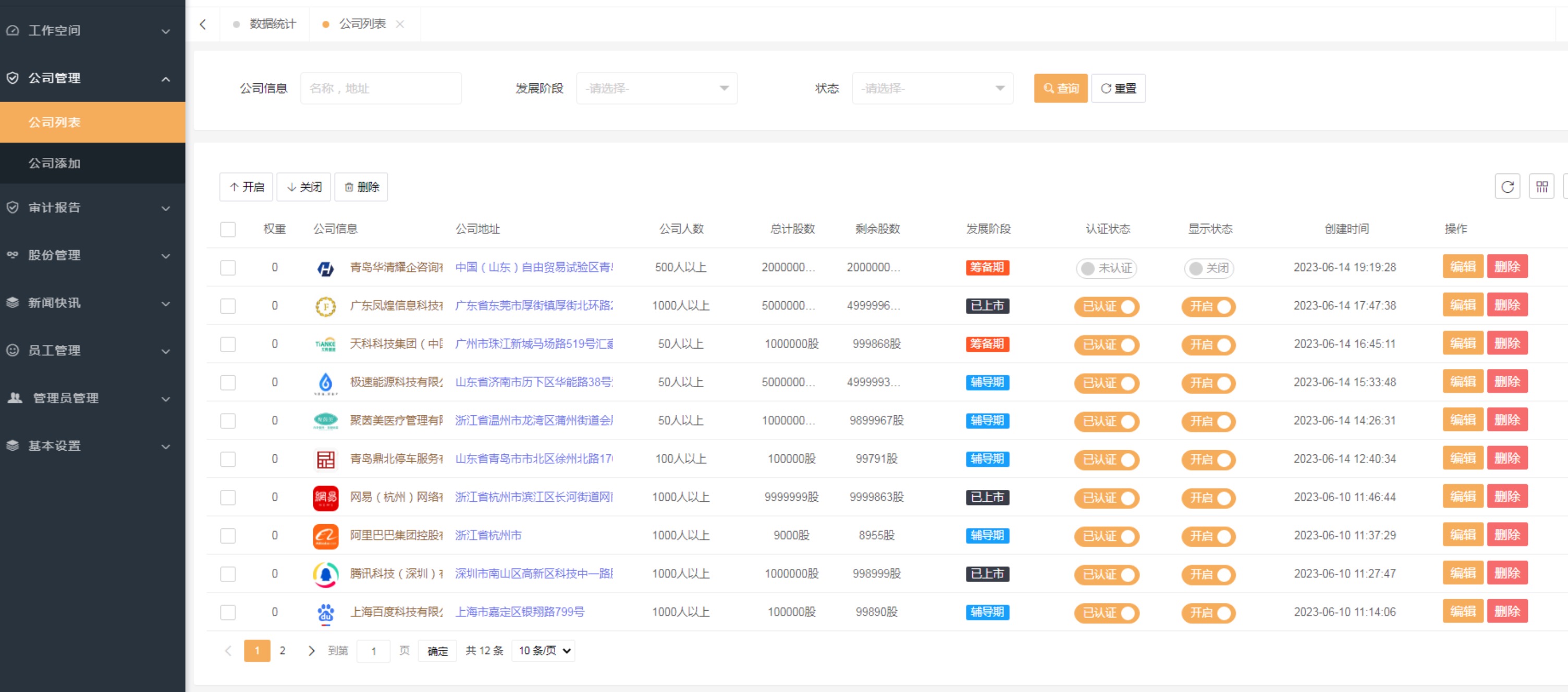Check the select-all header checkbox
The width and height of the screenshot is (1568, 692).
(x=228, y=229)
